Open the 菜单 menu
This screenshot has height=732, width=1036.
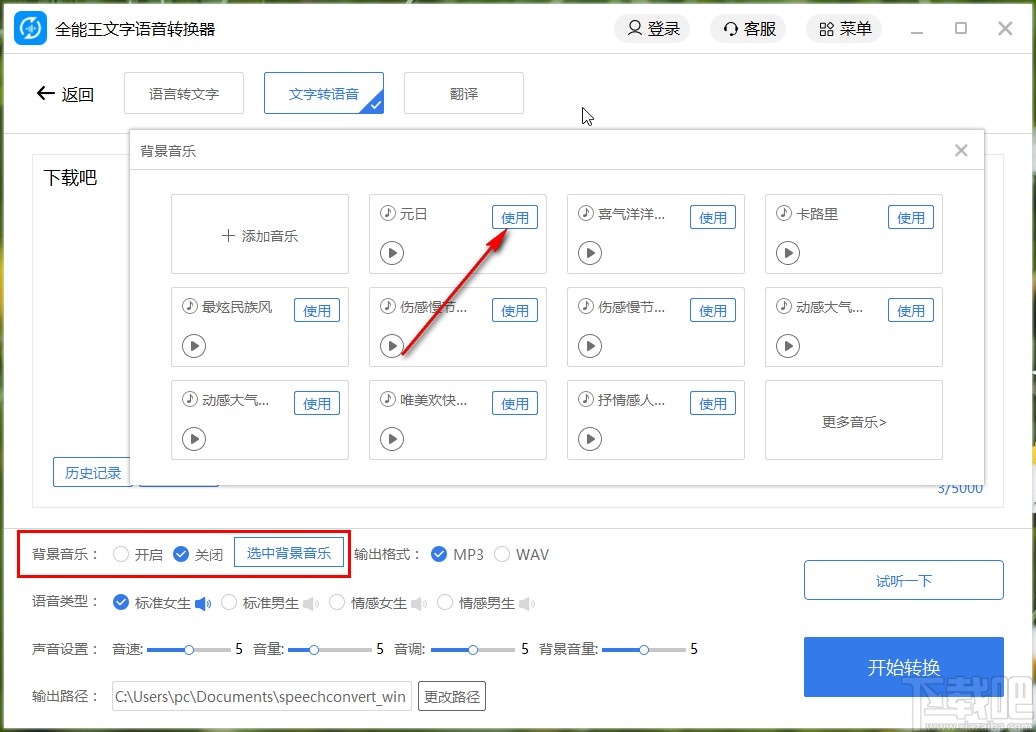tap(843, 28)
